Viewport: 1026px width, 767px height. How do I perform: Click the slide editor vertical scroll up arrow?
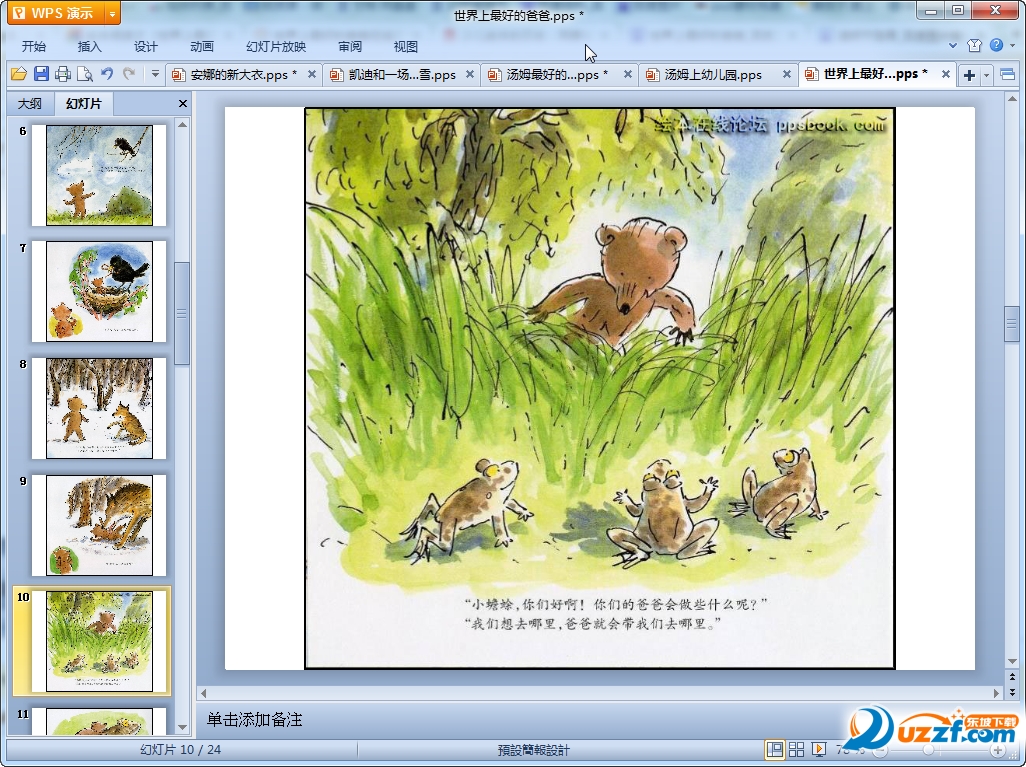click(1012, 99)
